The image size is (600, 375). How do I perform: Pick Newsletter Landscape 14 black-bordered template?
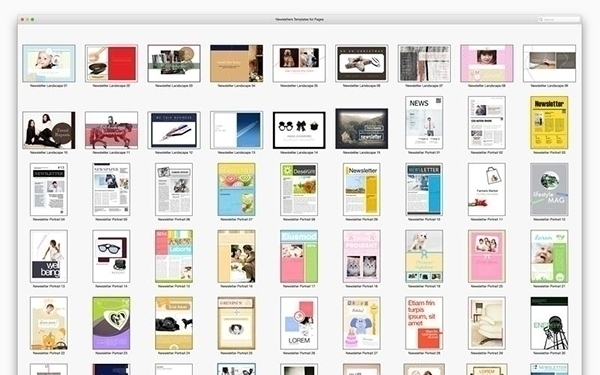pos(299,130)
